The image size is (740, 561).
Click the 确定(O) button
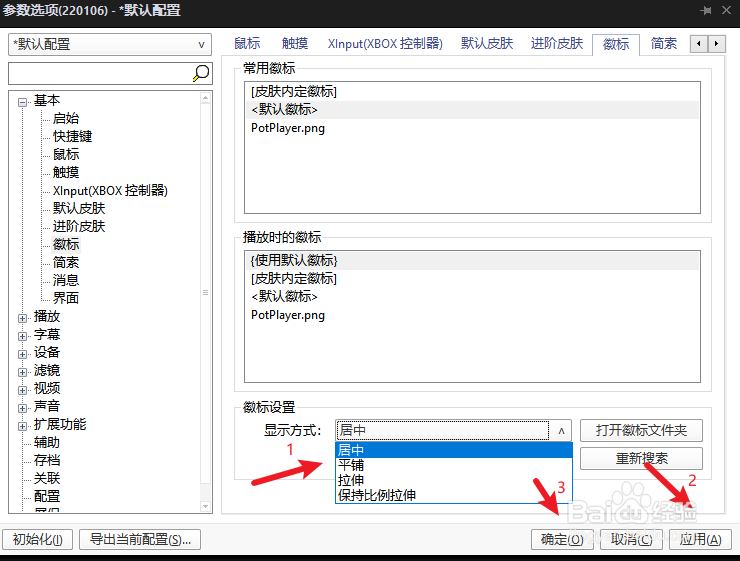pyautogui.click(x=562, y=539)
